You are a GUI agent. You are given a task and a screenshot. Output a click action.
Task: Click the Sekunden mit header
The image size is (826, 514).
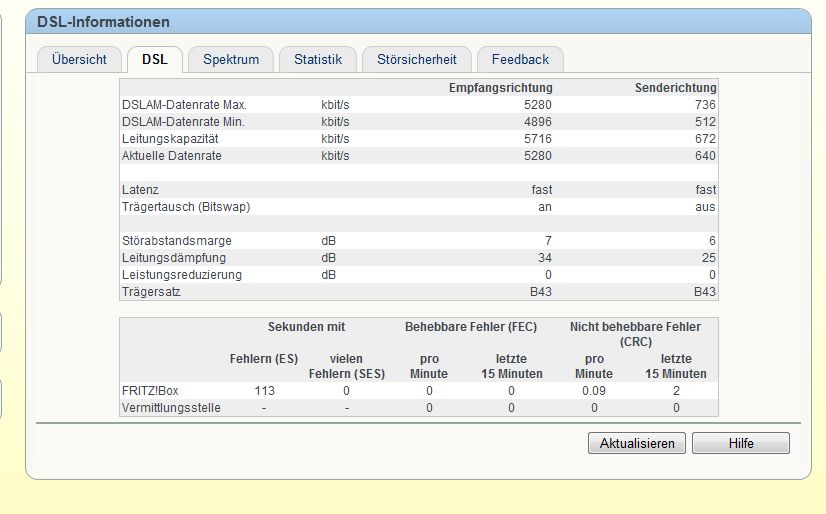[x=307, y=327]
